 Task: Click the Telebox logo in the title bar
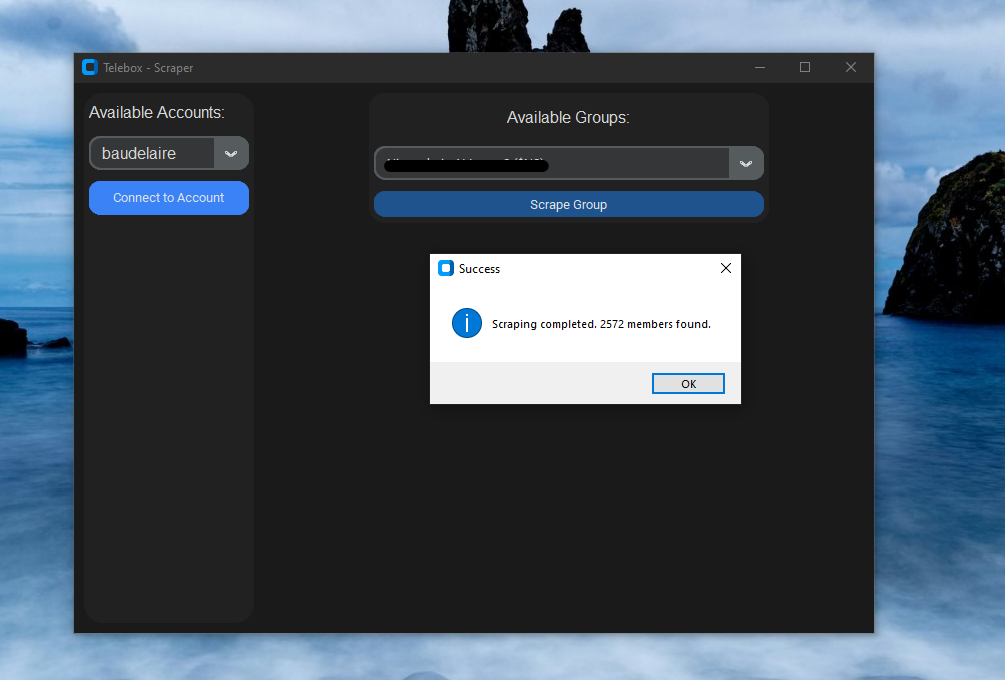[90, 68]
